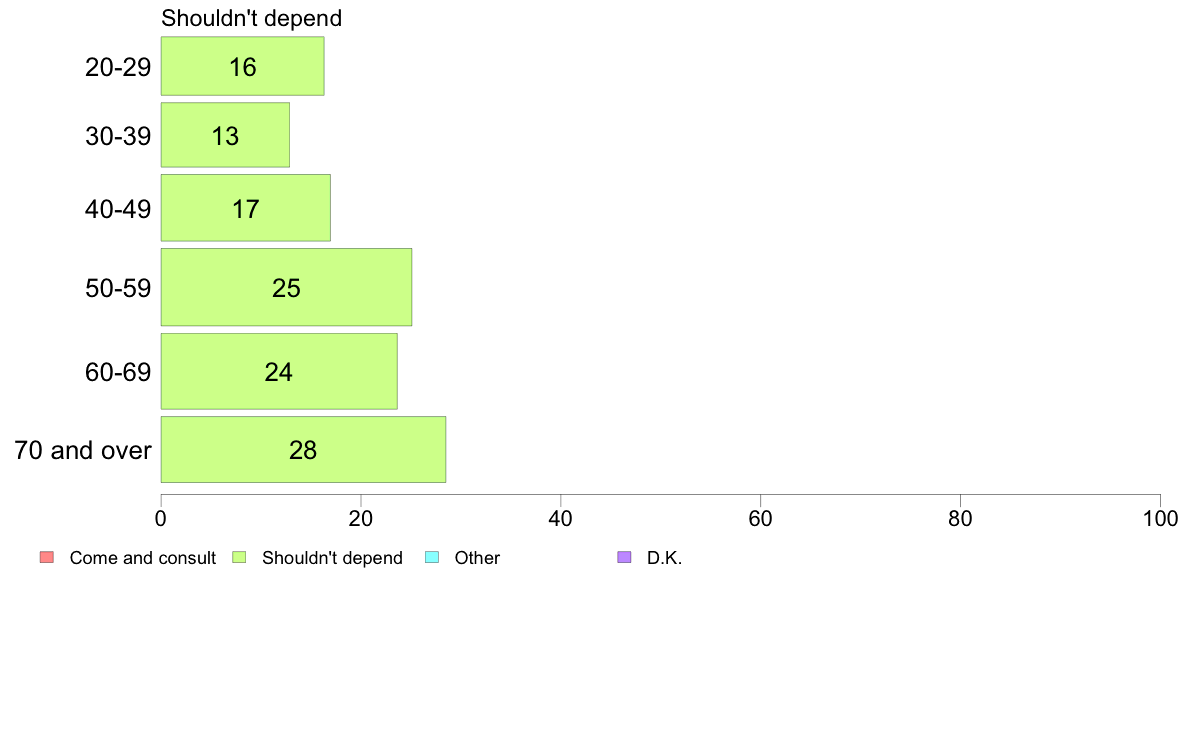Viewport: 1188px width, 736px height.
Task: Click the 50-59 age group label
Action: pos(118,289)
